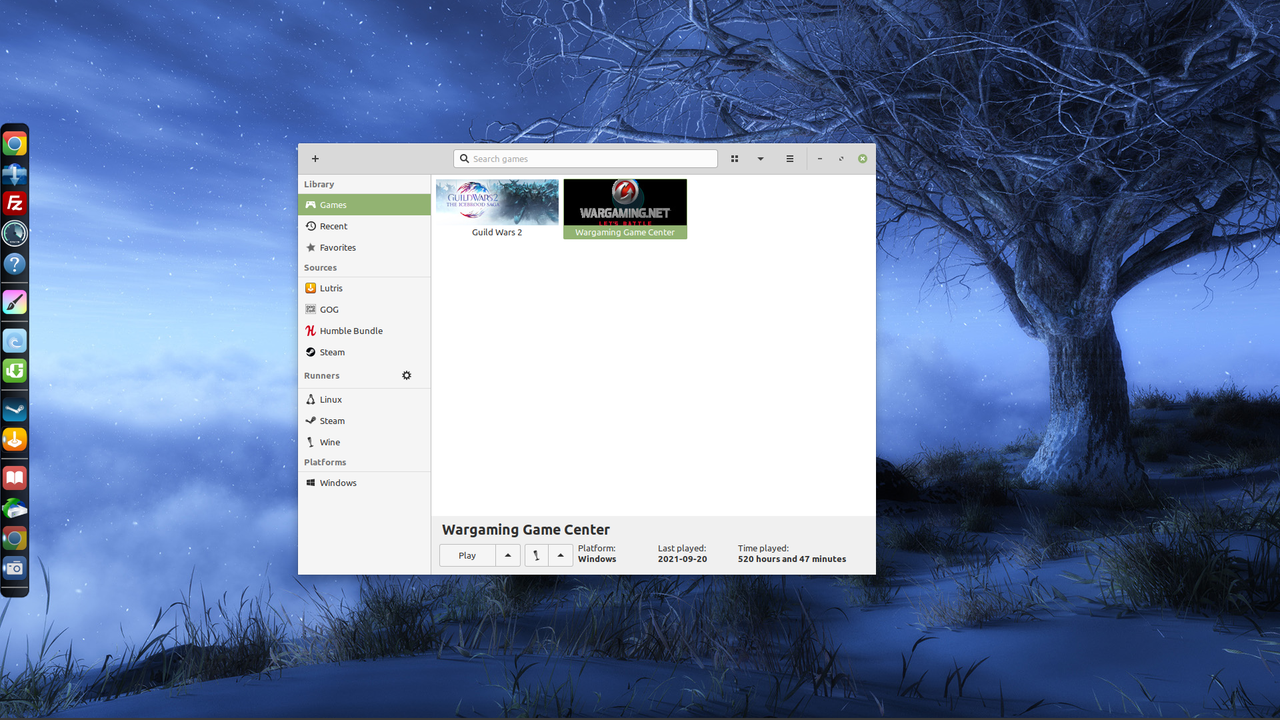Image resolution: width=1280 pixels, height=720 pixels.
Task: Open Runners settings gear icon
Action: [407, 376]
